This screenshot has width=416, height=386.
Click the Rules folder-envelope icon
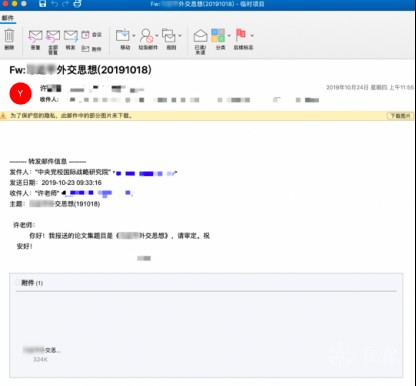click(169, 35)
